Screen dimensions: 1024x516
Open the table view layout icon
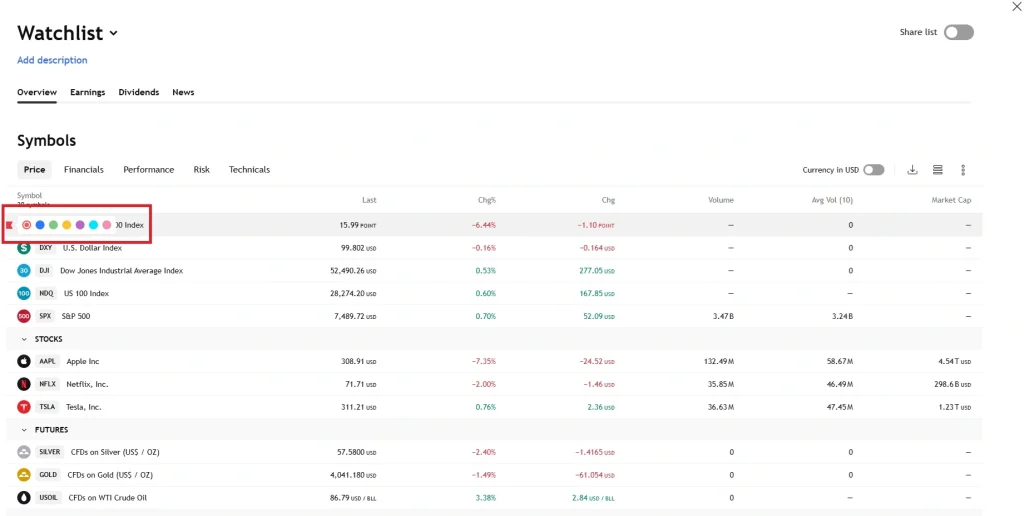click(x=938, y=170)
